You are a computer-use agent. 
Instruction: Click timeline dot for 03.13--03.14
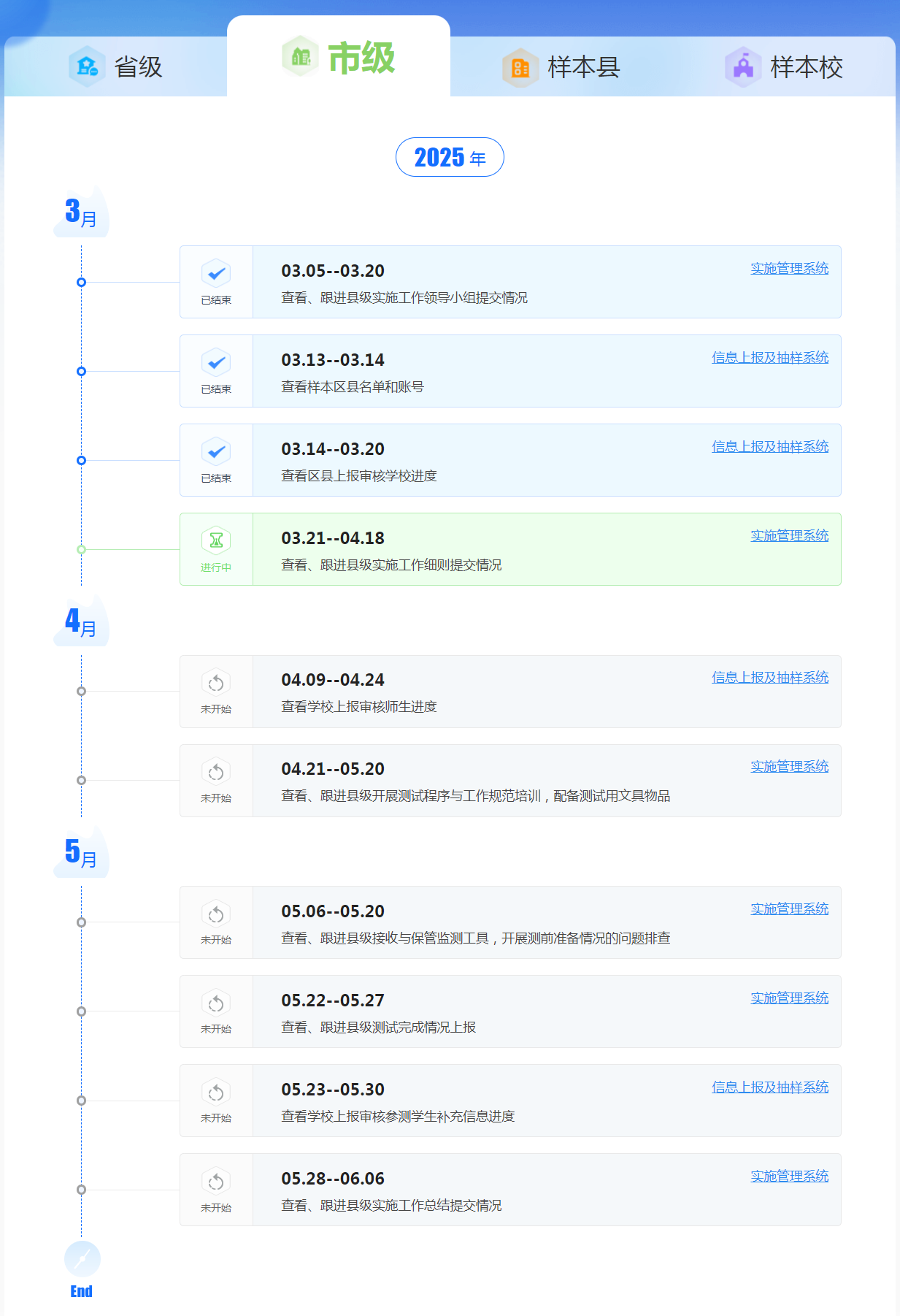[x=81, y=371]
